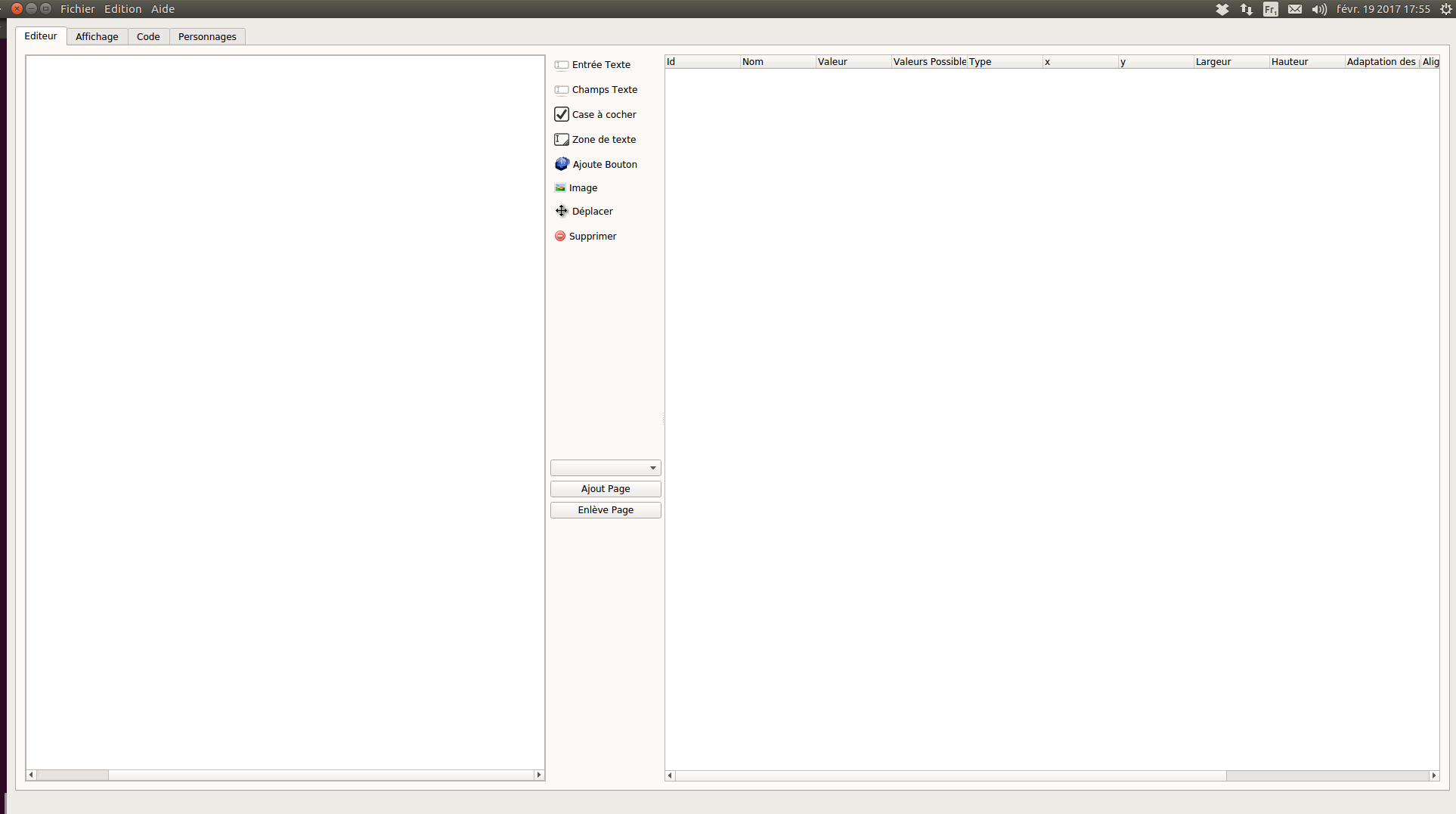This screenshot has width=1456, height=814.
Task: Click the févr. 19 2017 17:55 clock
Action: [1383, 9]
